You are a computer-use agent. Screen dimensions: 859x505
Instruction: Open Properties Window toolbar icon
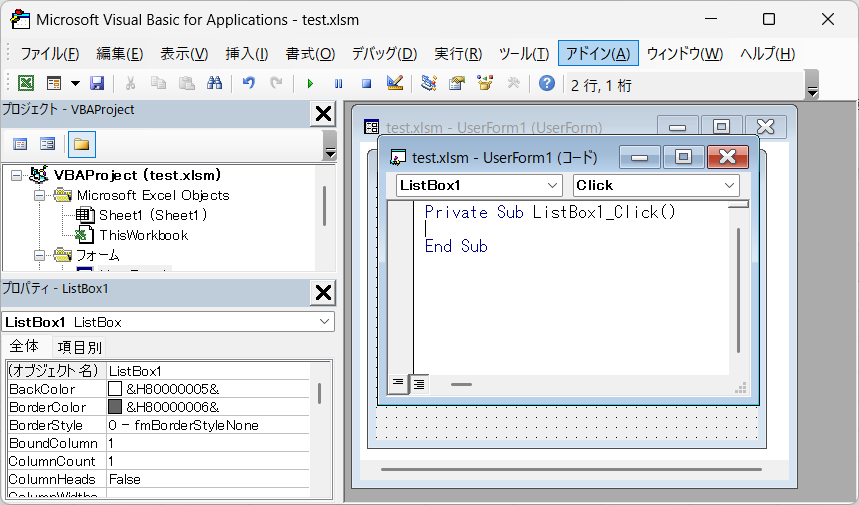pos(456,83)
